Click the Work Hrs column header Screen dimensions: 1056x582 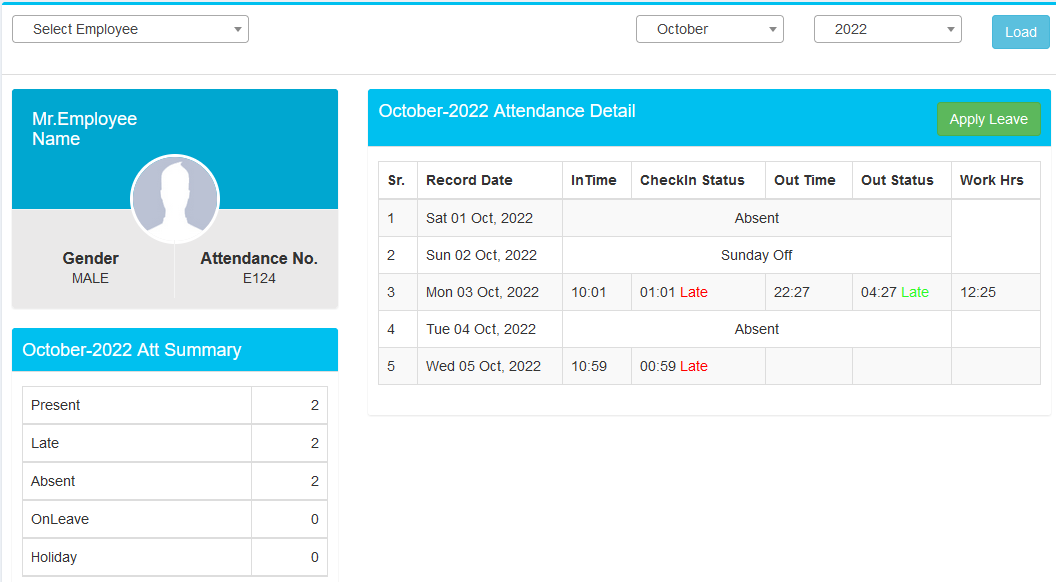pos(991,180)
